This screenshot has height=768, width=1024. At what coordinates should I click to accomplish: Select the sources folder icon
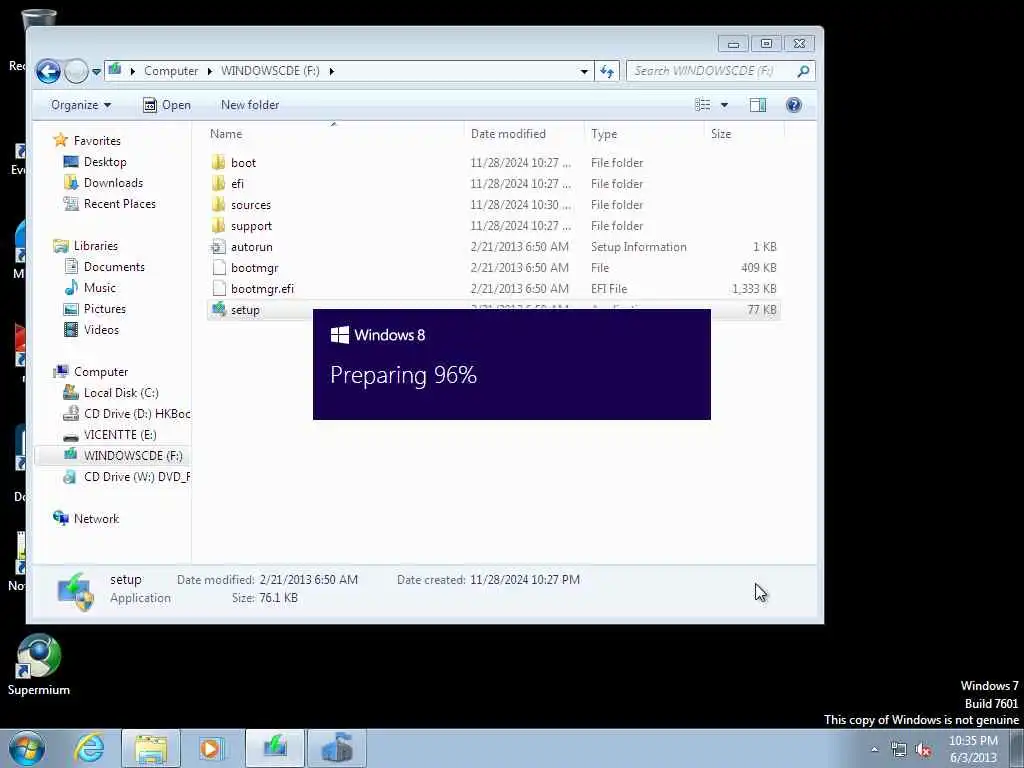219,204
